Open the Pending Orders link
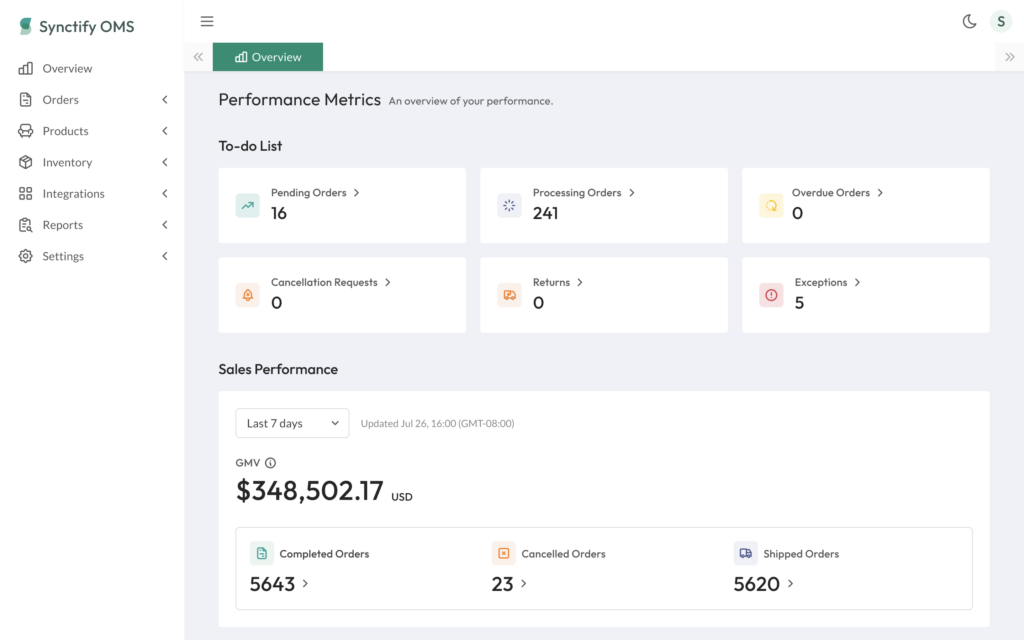The image size is (1024, 640). click(x=315, y=193)
